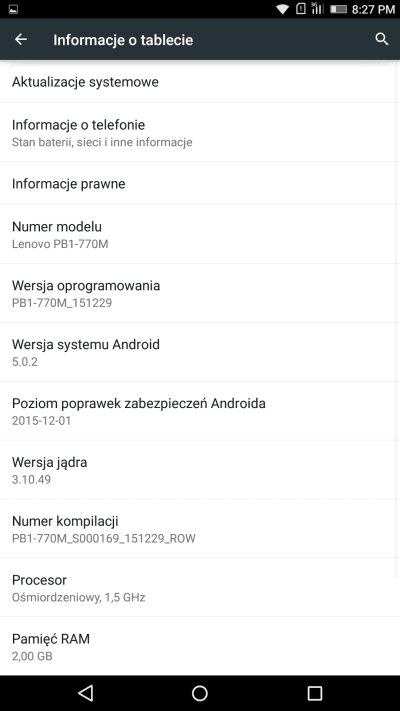Open Informacje o telefonie entry
This screenshot has width=400, height=711.
point(200,132)
